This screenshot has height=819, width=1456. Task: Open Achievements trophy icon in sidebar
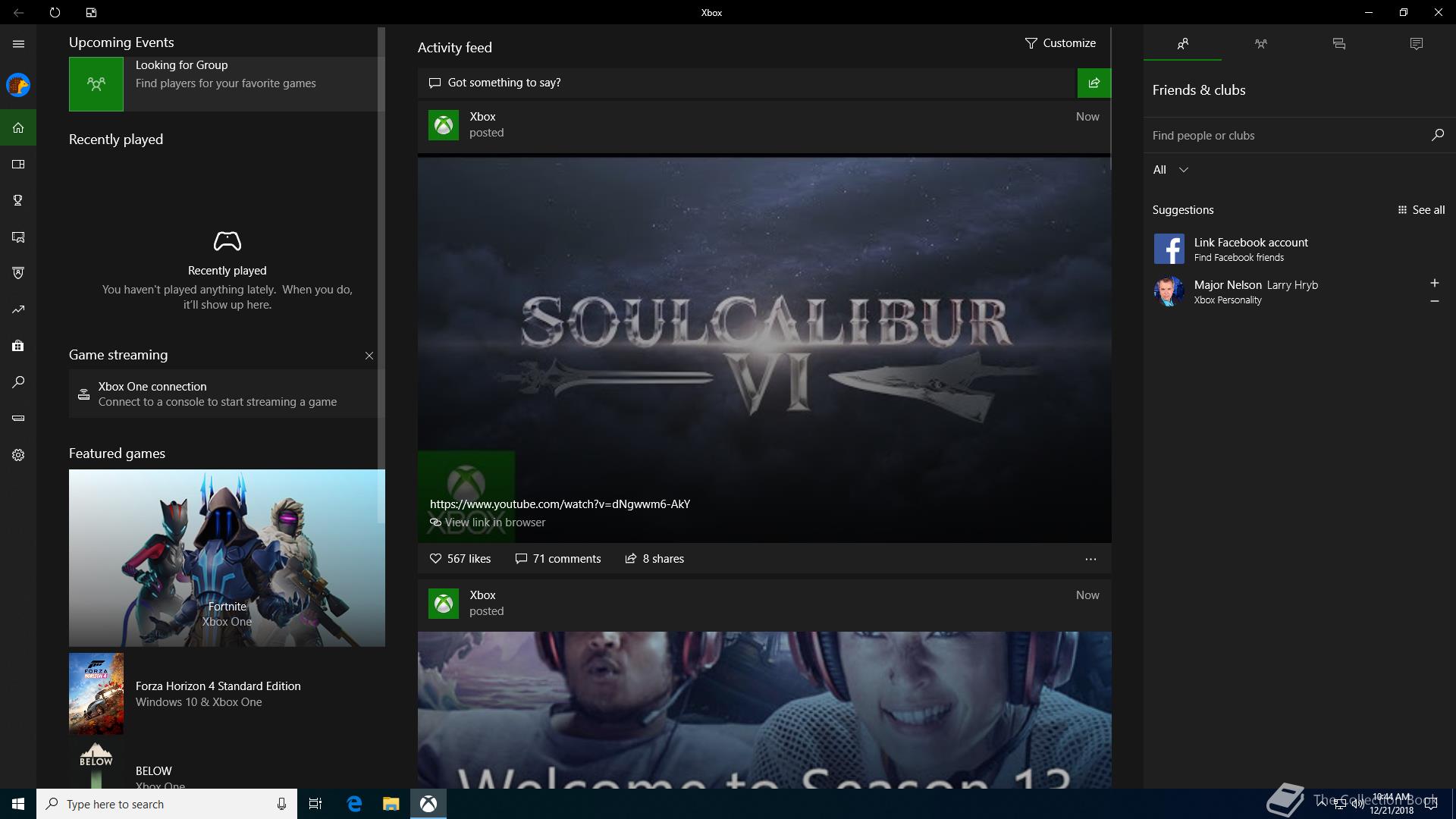pos(18,200)
